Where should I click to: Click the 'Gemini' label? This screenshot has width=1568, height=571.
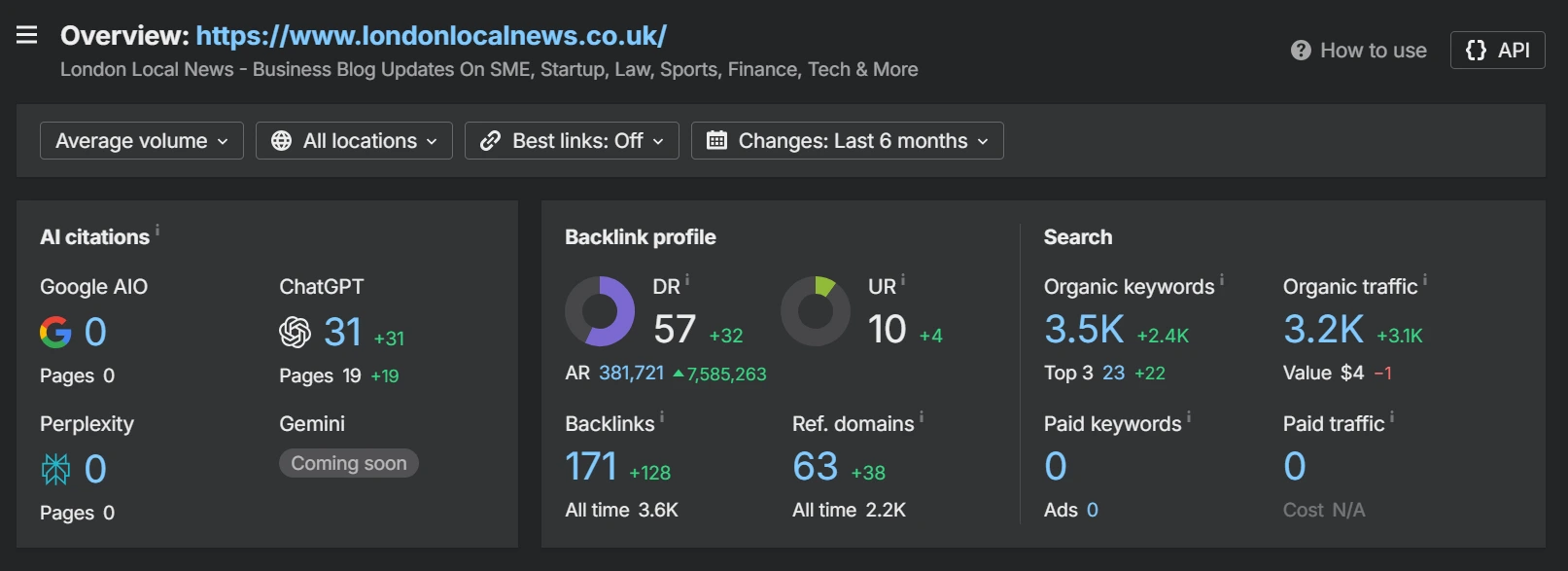point(312,424)
